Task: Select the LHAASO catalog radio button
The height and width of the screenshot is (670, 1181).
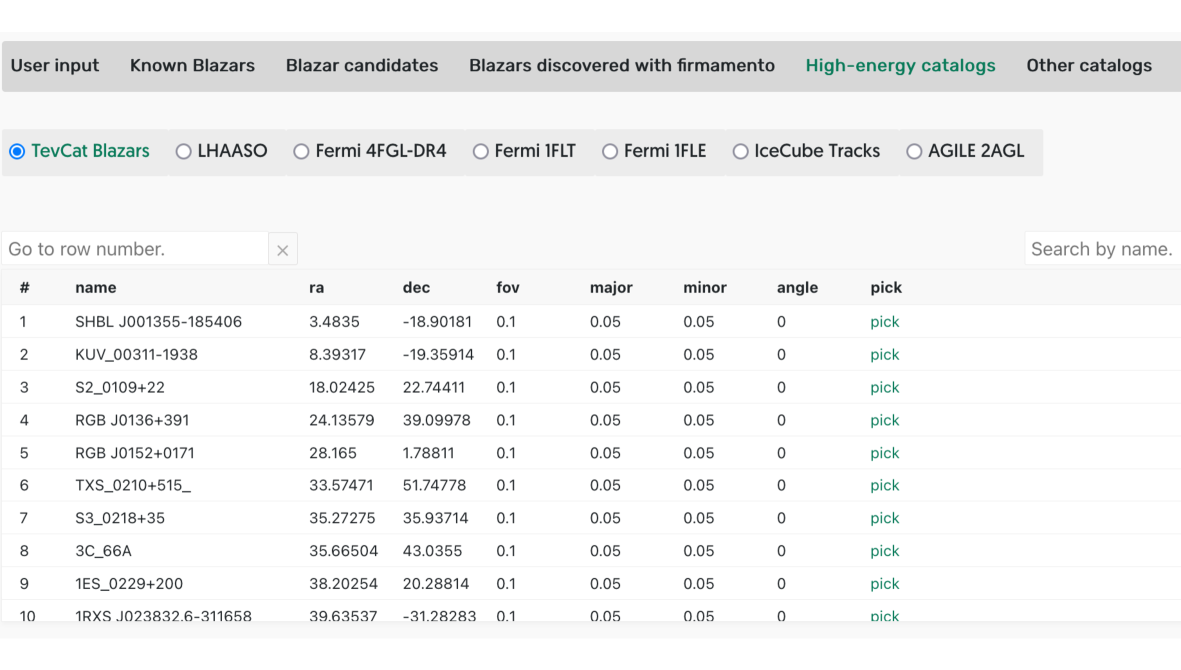Action: click(183, 152)
